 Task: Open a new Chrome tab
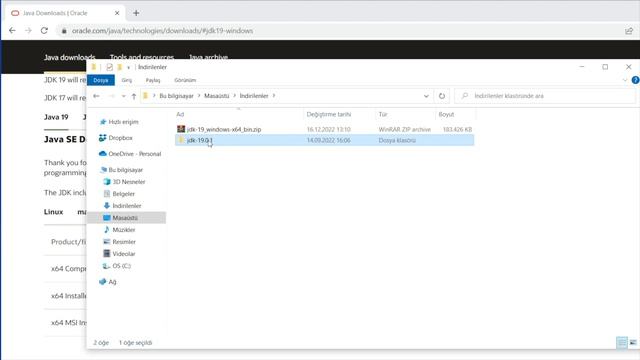136,13
